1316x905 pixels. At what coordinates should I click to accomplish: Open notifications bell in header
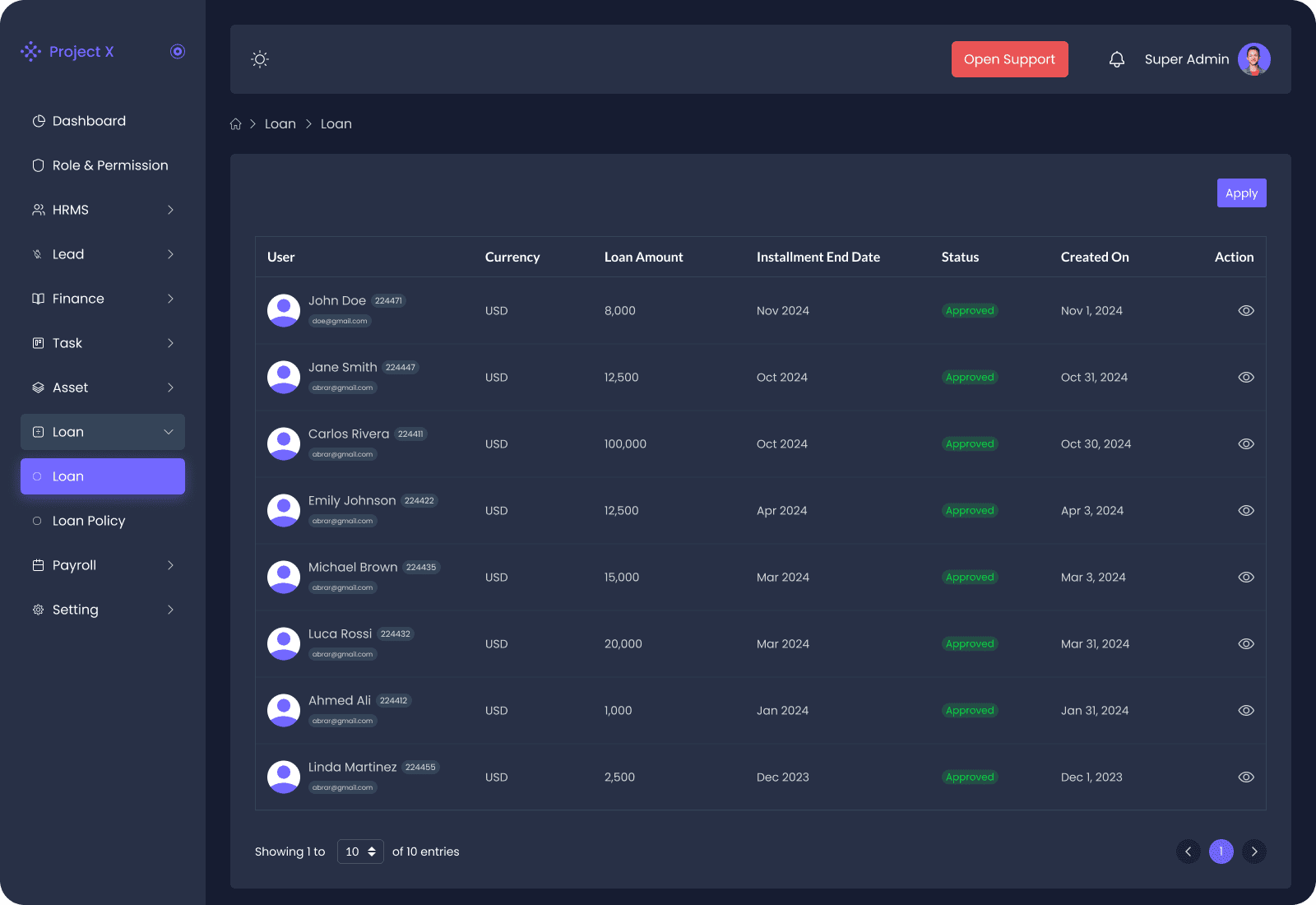pos(1116,59)
